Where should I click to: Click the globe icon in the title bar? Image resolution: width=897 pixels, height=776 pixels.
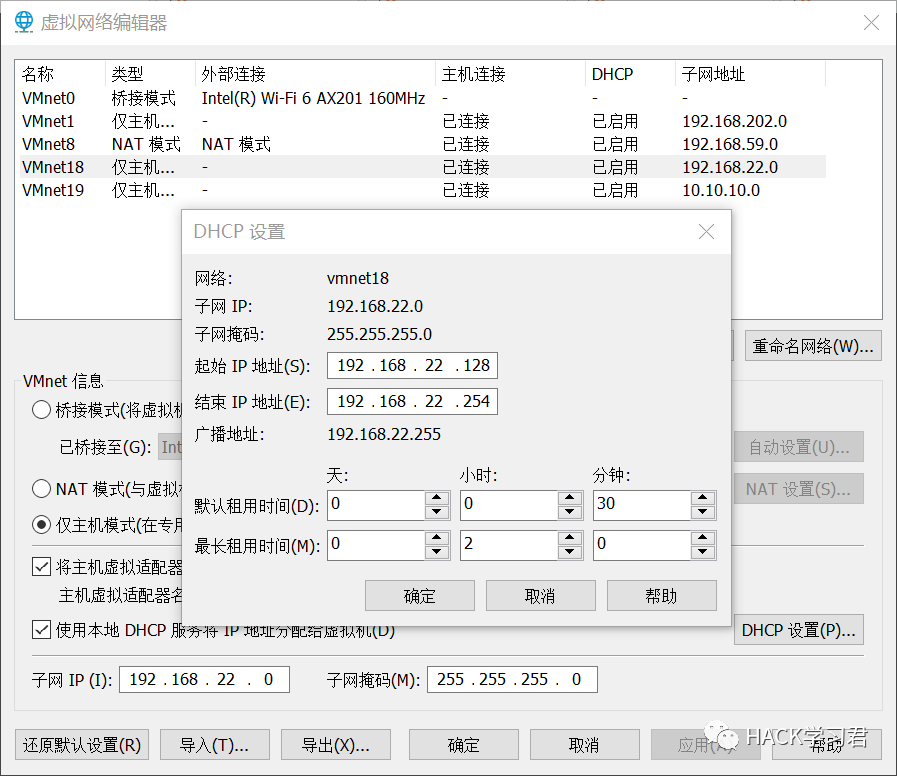tap(22, 22)
